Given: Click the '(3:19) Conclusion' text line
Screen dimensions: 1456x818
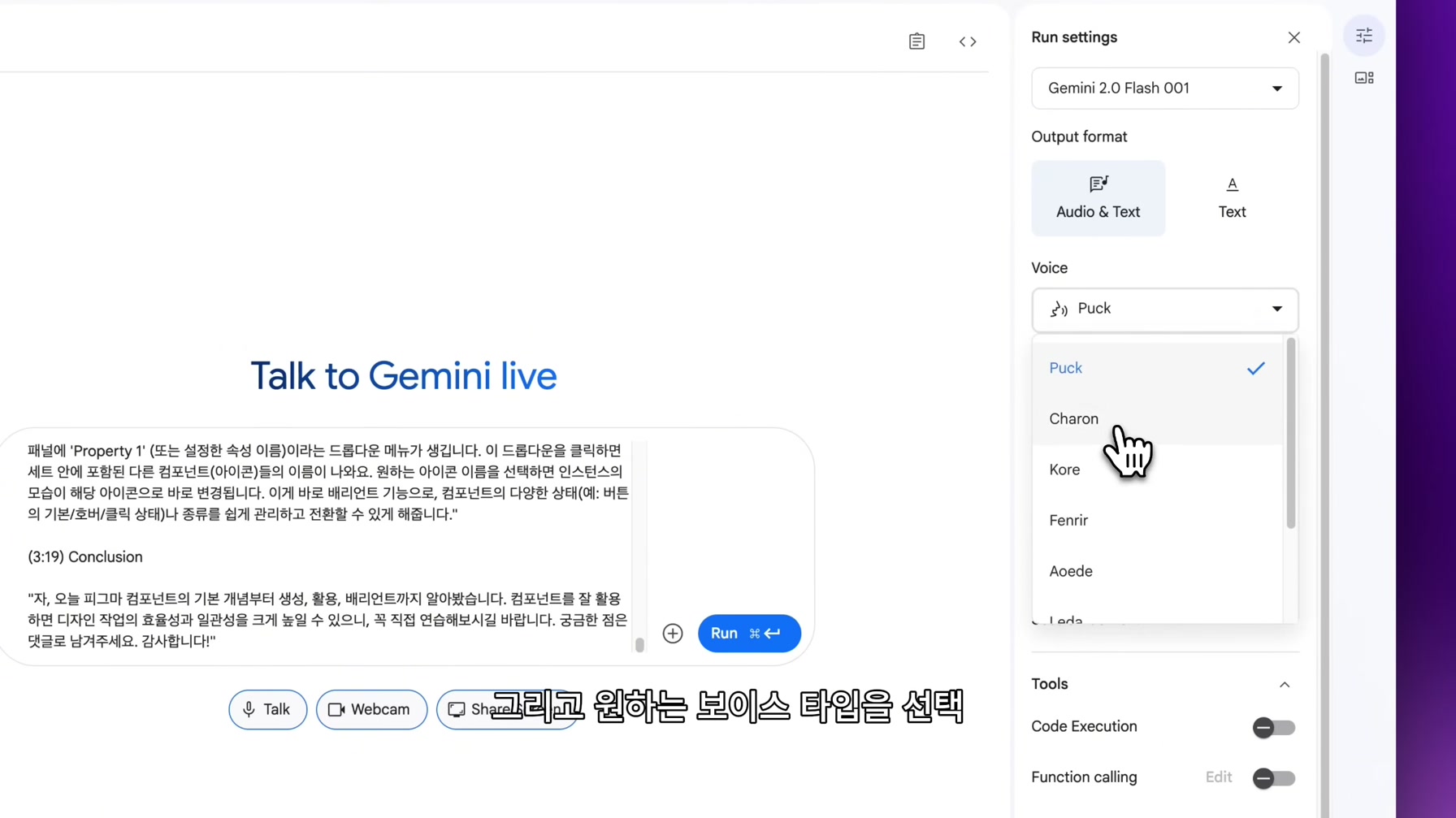Looking at the screenshot, I should click(85, 557).
